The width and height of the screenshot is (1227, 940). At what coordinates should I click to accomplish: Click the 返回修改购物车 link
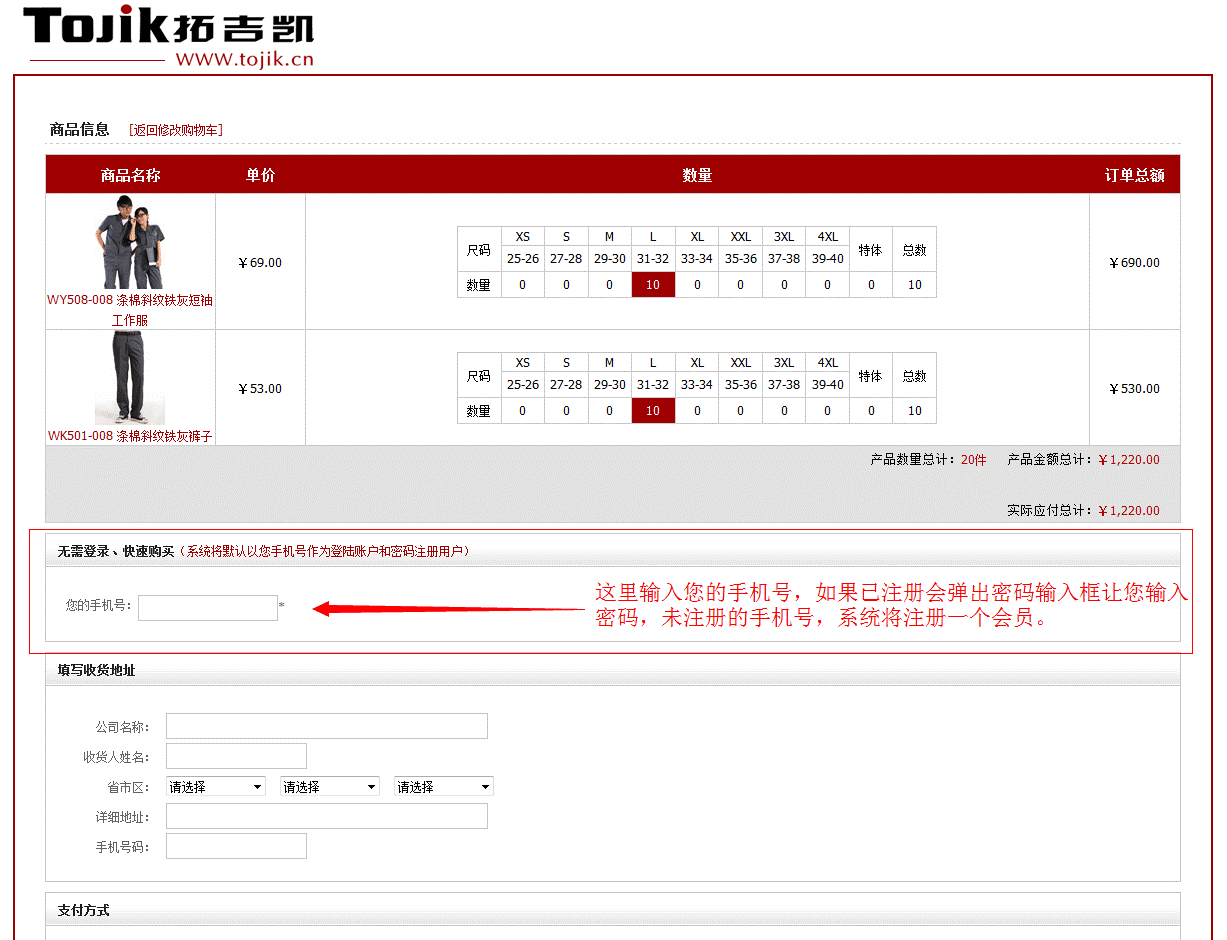(176, 130)
